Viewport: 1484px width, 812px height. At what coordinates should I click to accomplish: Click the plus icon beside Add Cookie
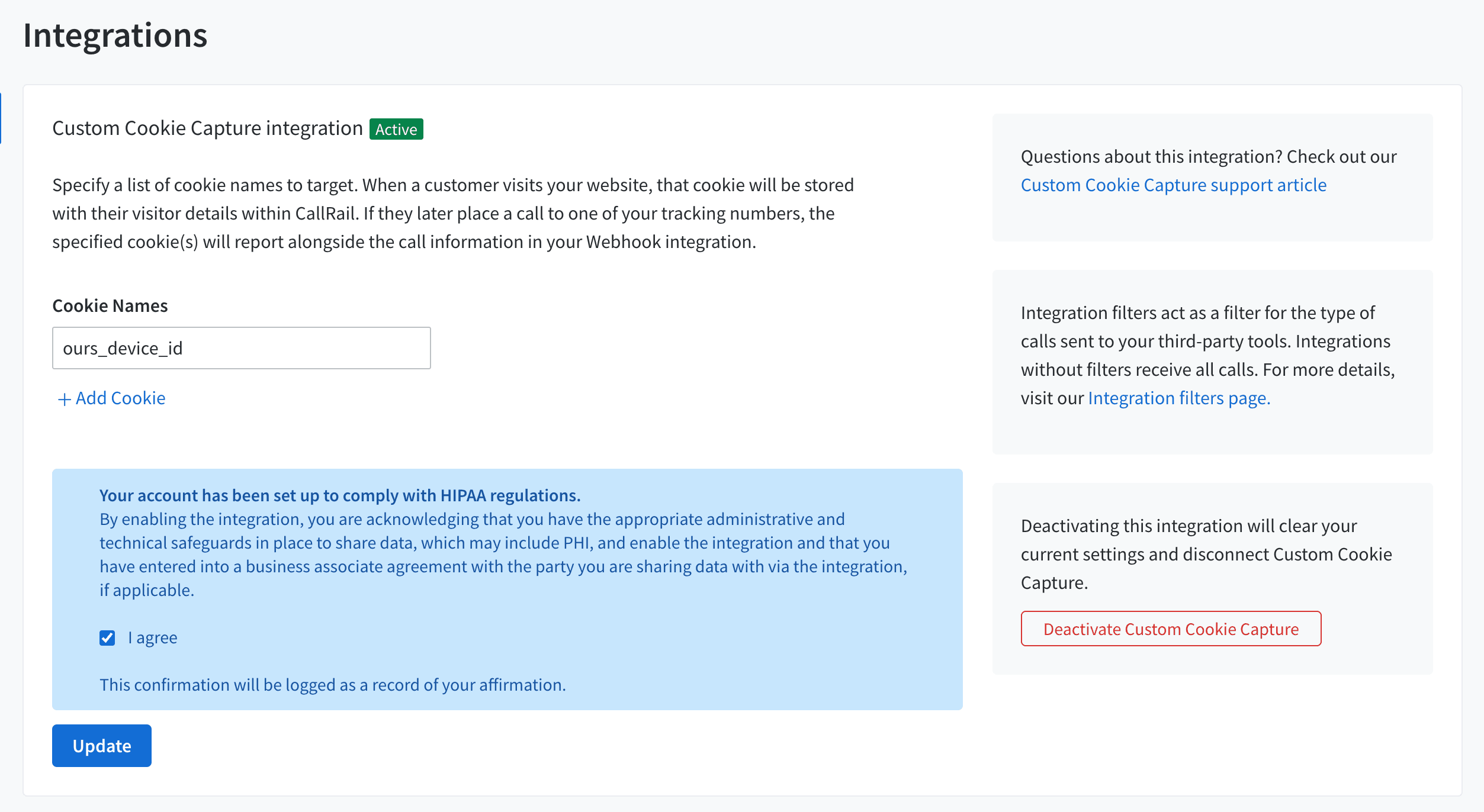tap(64, 399)
